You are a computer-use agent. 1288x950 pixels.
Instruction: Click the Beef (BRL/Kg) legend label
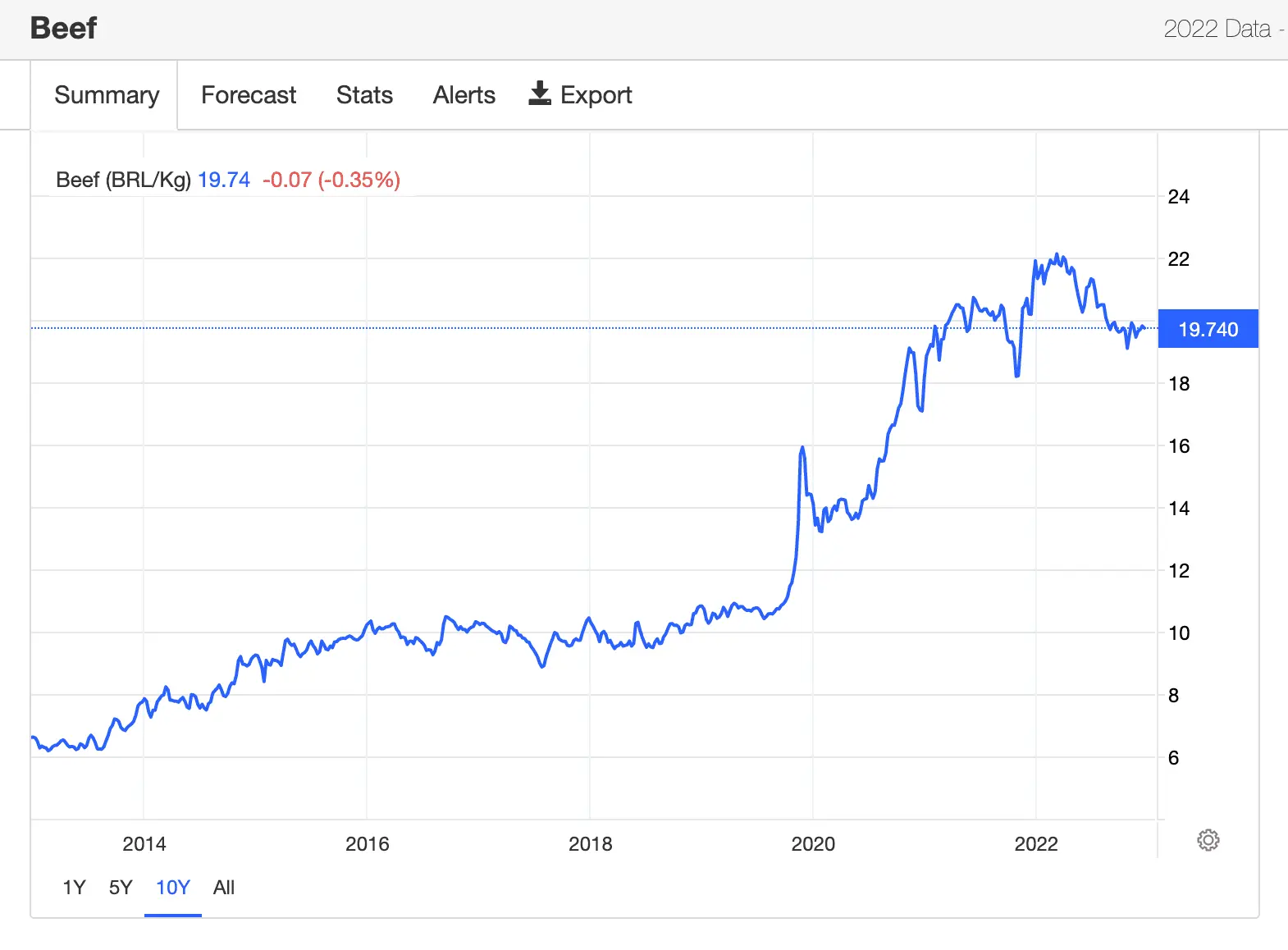pyautogui.click(x=123, y=180)
